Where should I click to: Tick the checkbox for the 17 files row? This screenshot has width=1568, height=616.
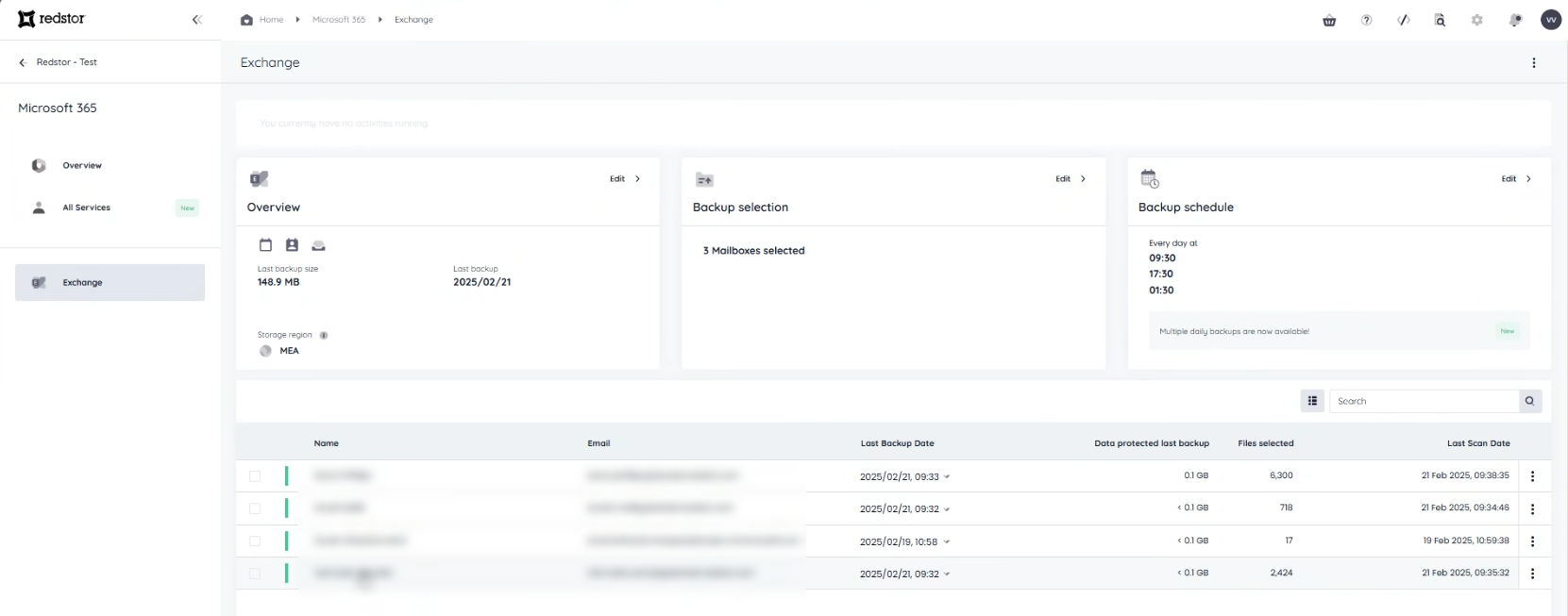(255, 541)
